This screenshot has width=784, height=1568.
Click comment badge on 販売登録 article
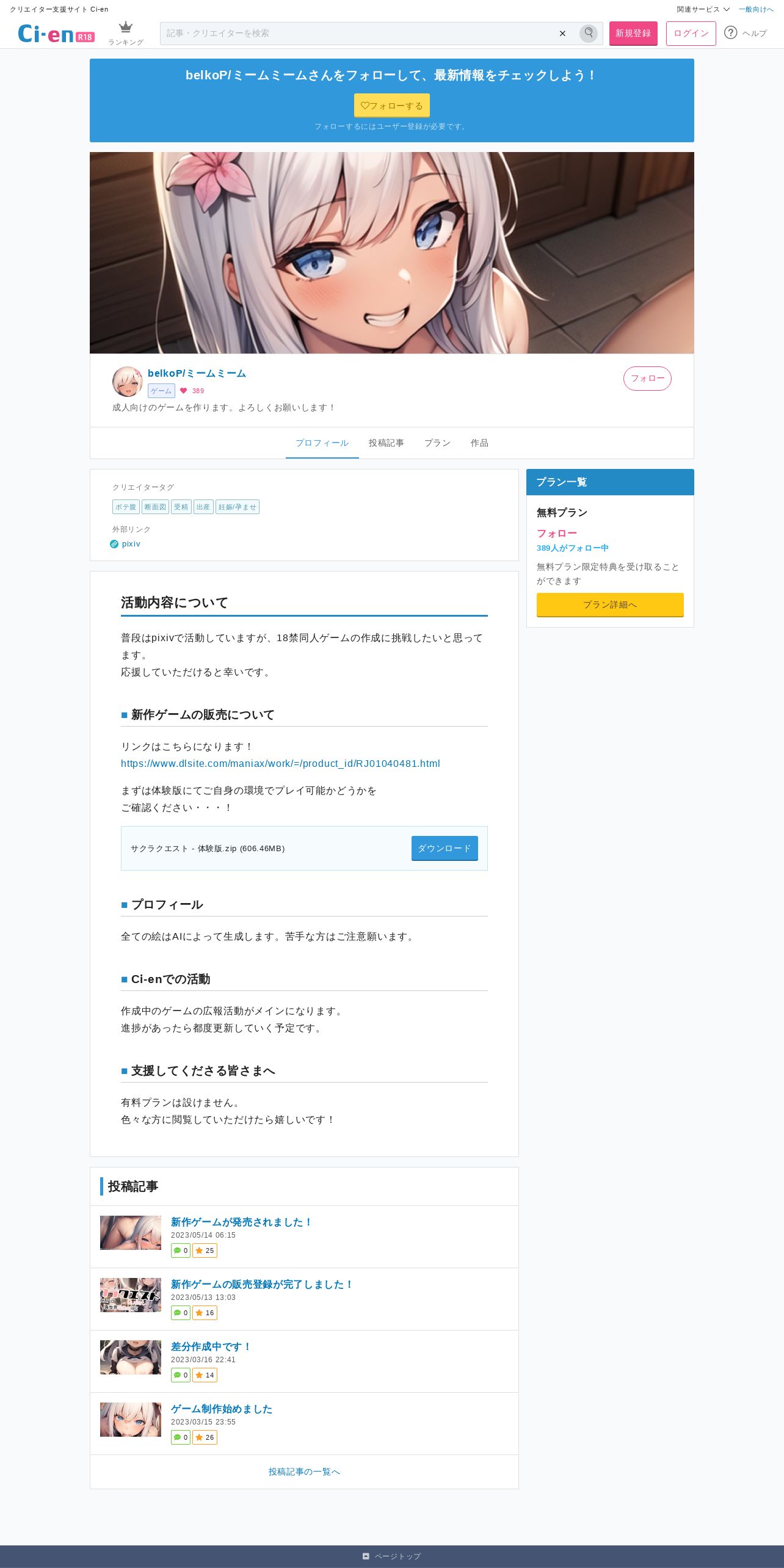(x=181, y=1313)
